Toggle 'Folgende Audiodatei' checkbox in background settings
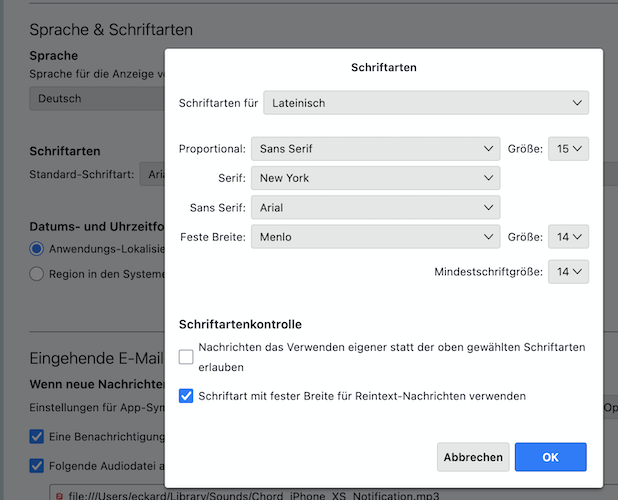 click(37, 466)
